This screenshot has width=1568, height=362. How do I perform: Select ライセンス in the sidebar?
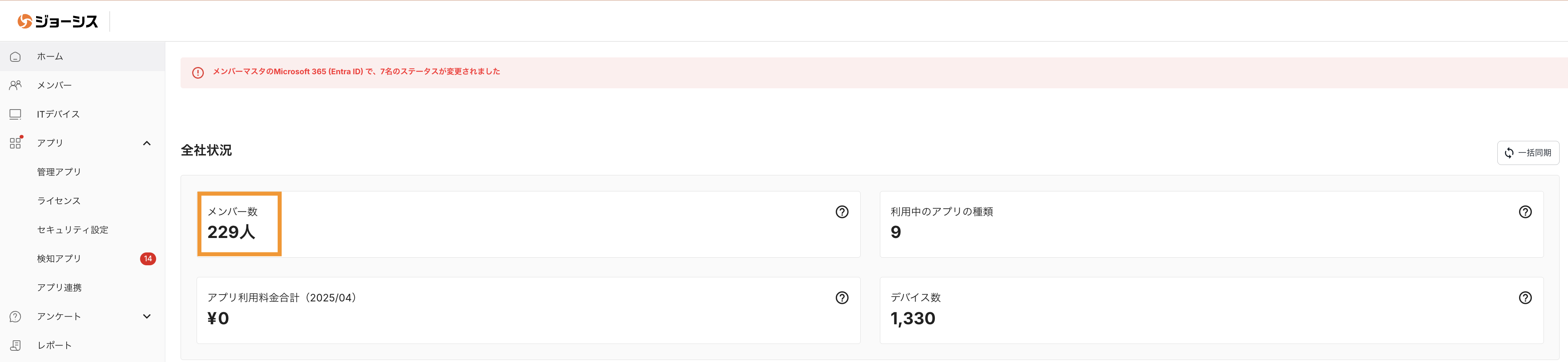[59, 201]
